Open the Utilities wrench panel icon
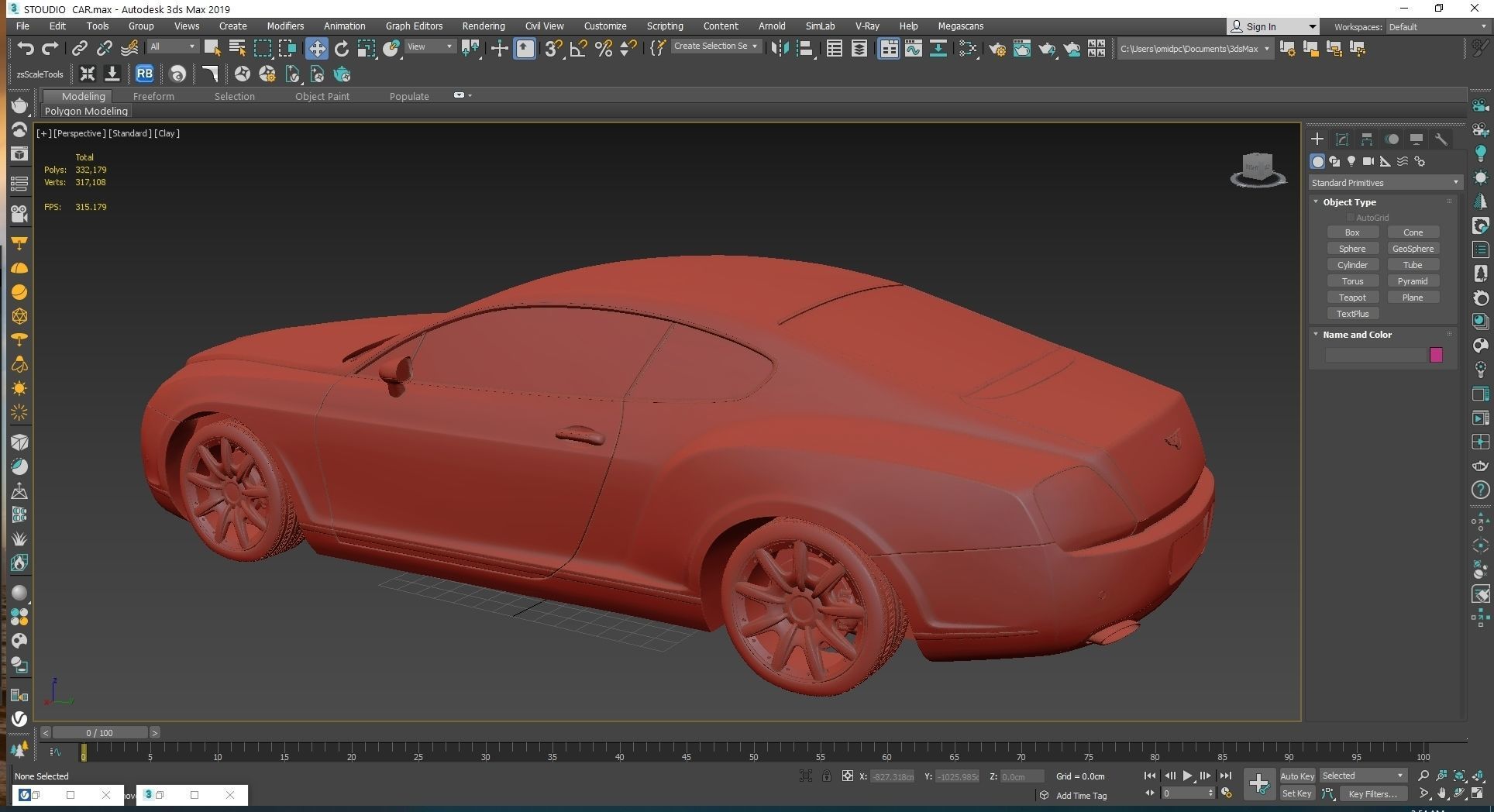The width and height of the screenshot is (1494, 812). tap(1441, 139)
